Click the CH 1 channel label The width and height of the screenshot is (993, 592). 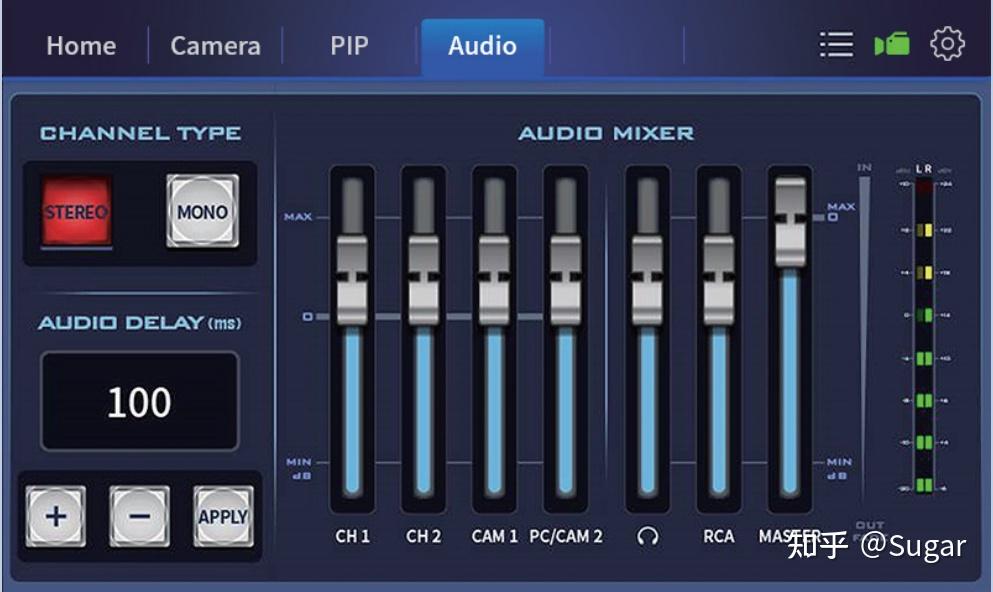(352, 536)
